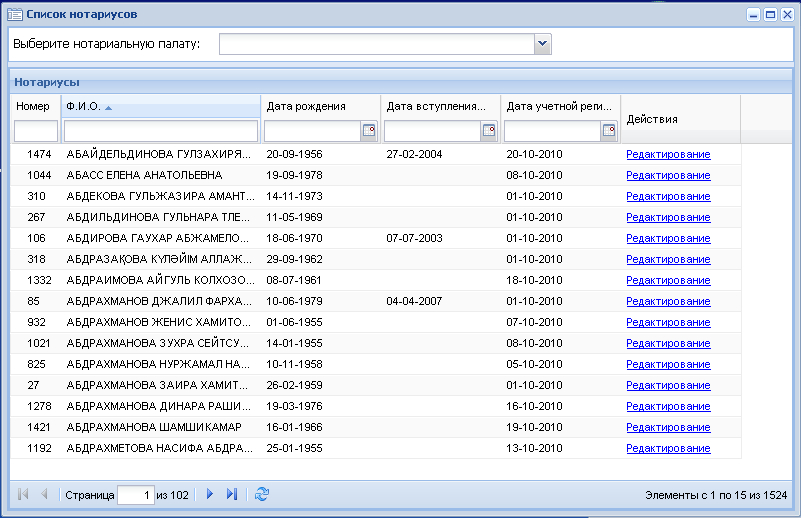Refresh the notaries list

(x=262, y=494)
